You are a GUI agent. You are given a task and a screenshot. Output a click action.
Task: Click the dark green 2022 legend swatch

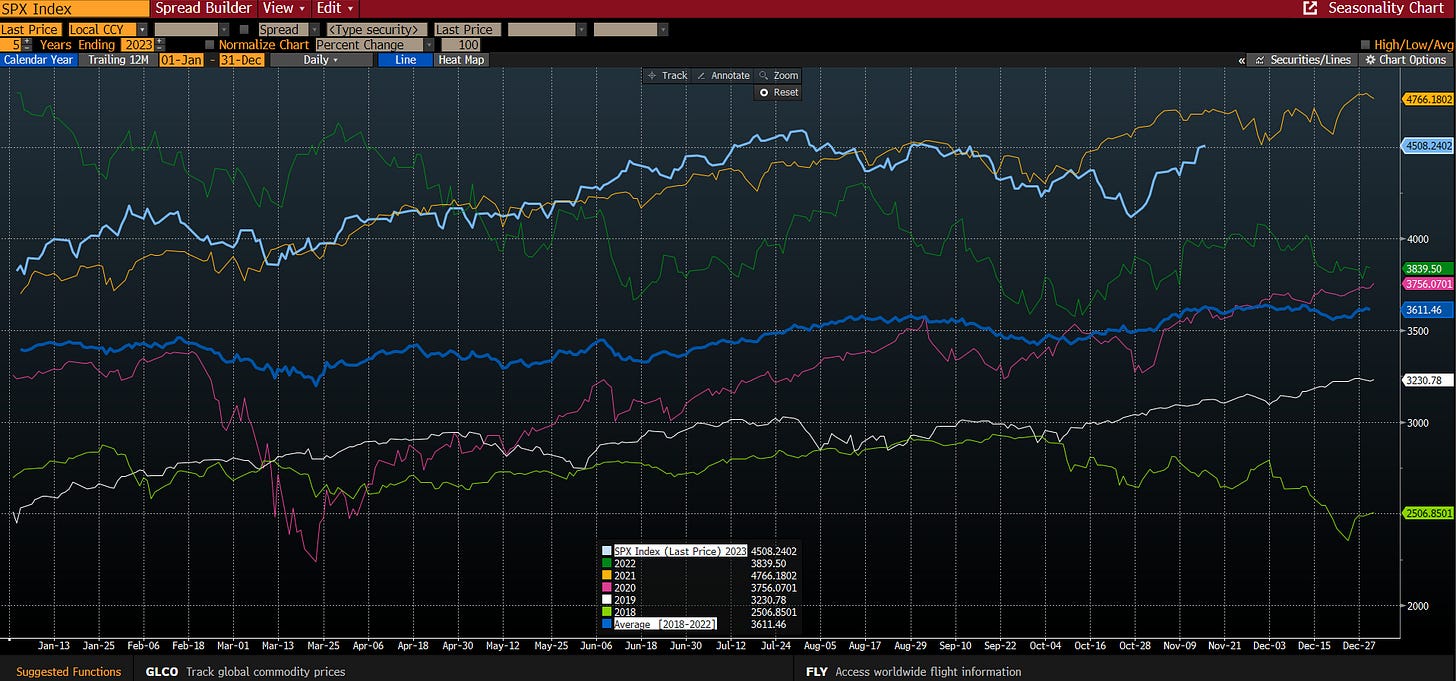(607, 563)
